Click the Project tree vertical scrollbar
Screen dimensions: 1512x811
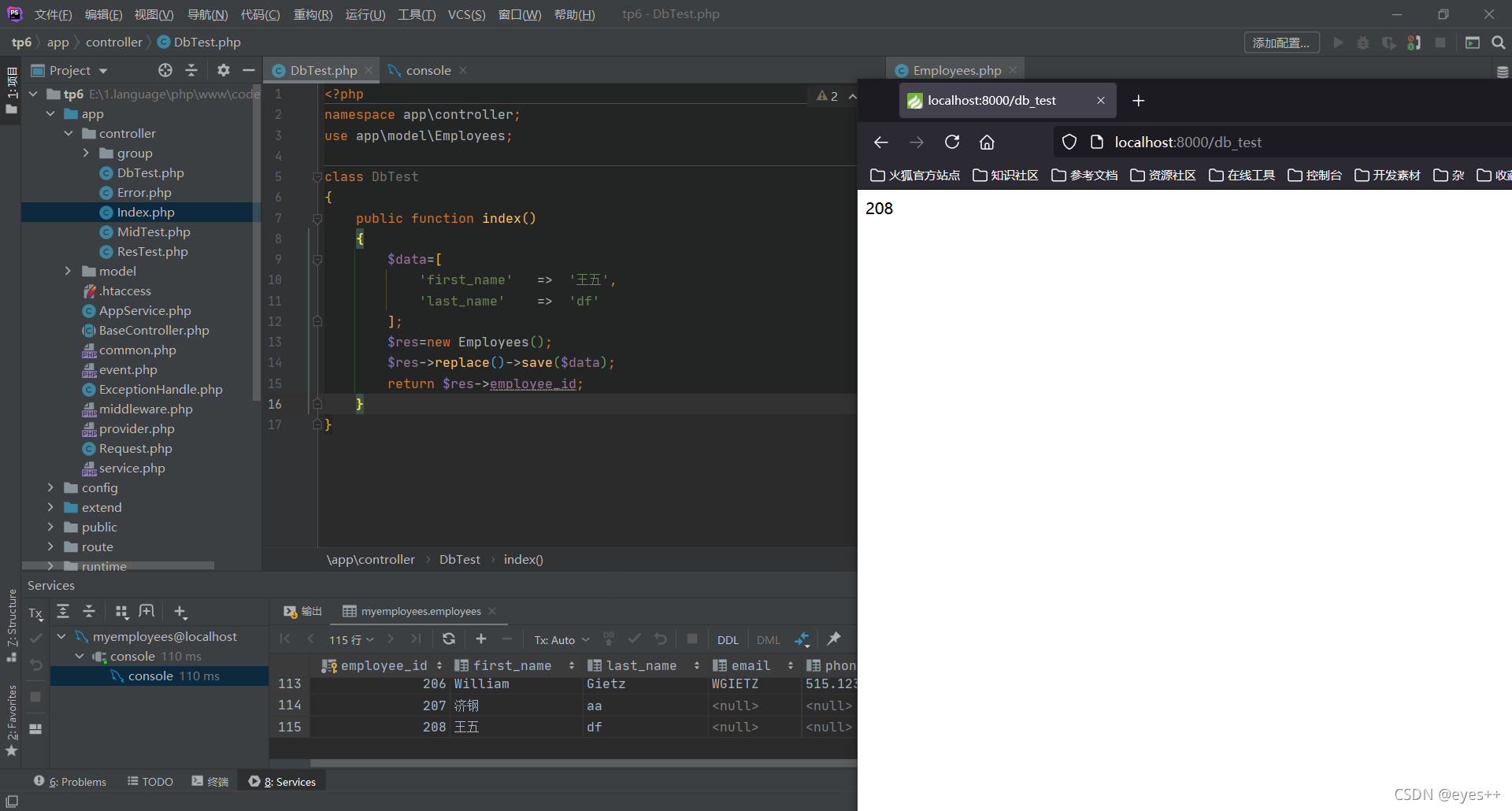coord(256,244)
